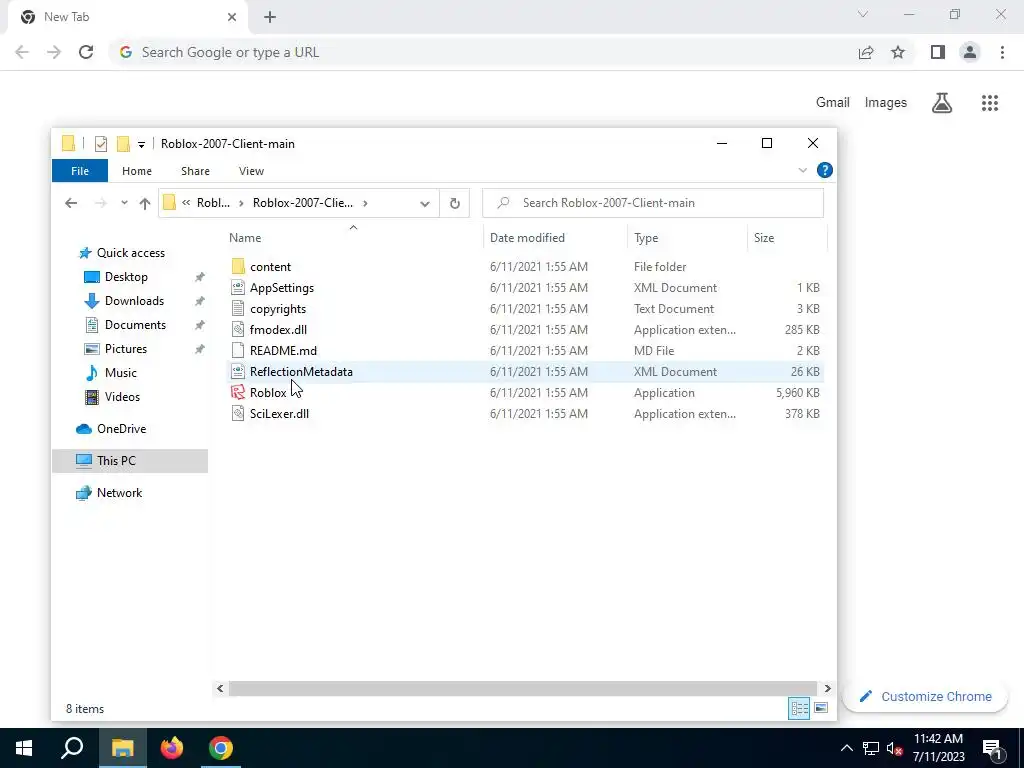This screenshot has height=768, width=1024.
Task: Sort by Type column header
Action: click(687, 238)
